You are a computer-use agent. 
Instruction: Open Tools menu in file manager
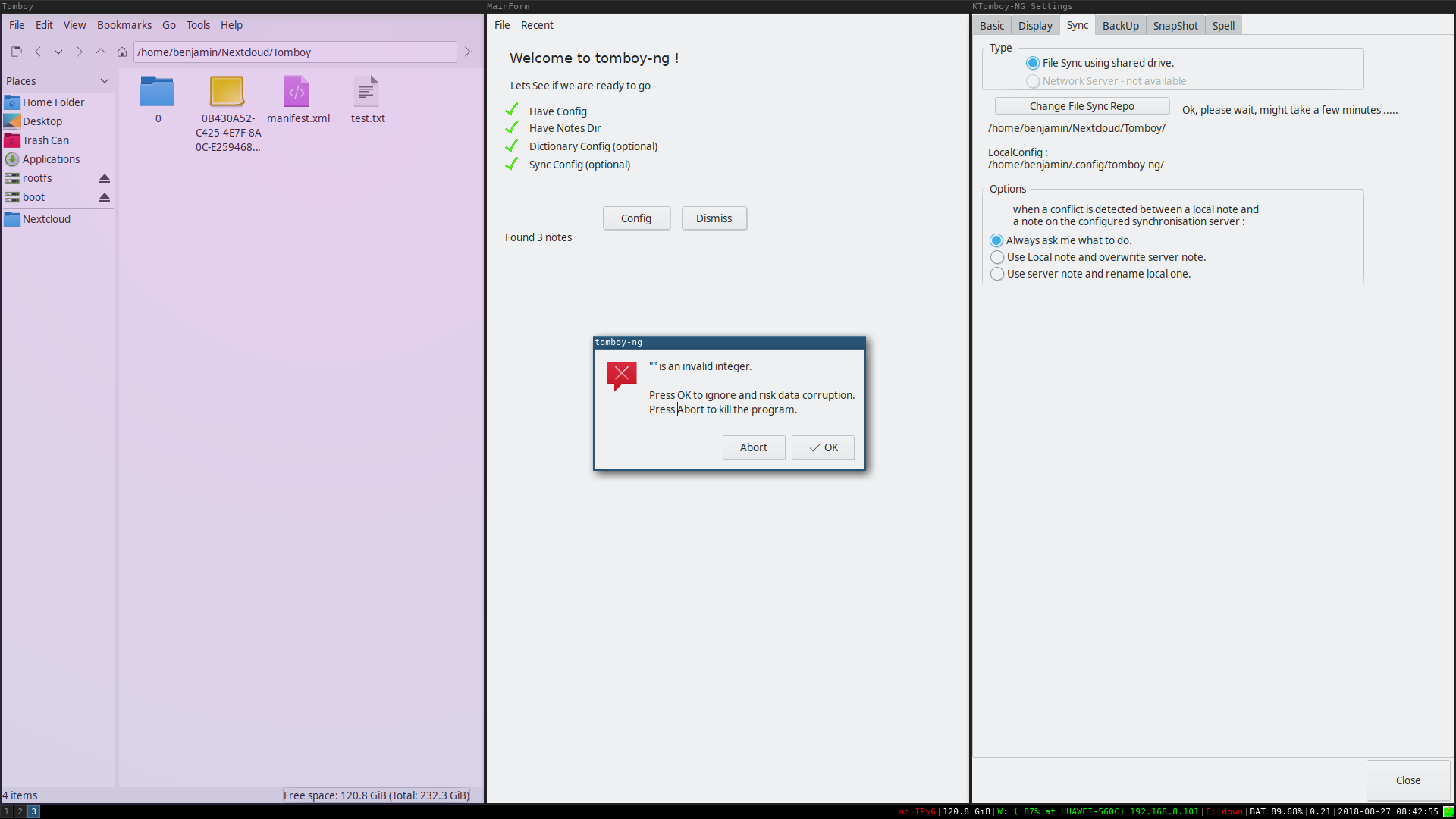(x=198, y=25)
